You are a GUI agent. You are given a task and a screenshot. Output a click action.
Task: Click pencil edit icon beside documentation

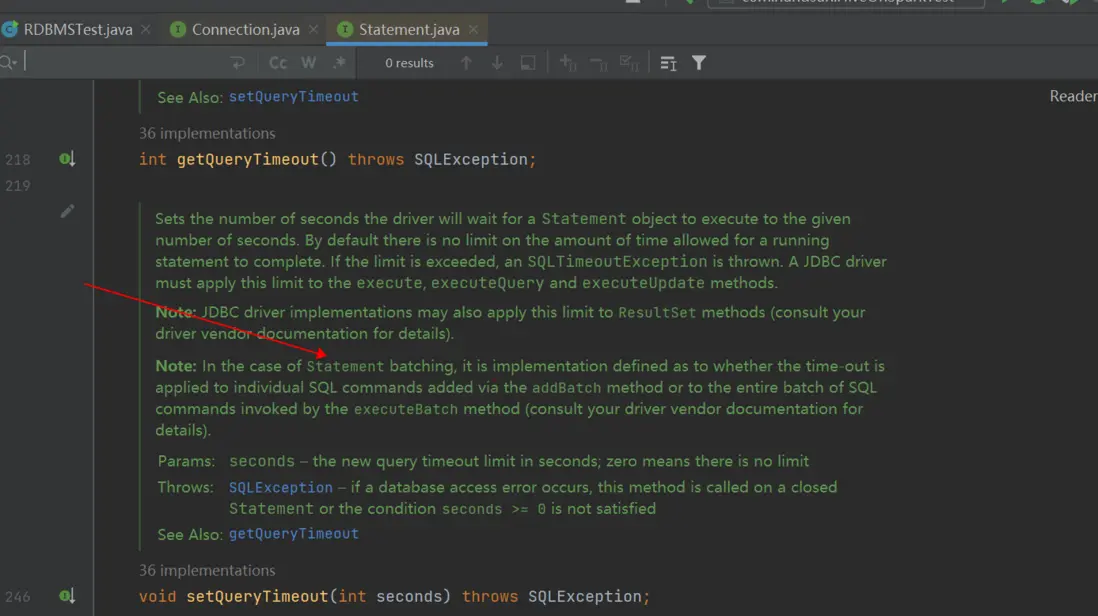(x=67, y=211)
